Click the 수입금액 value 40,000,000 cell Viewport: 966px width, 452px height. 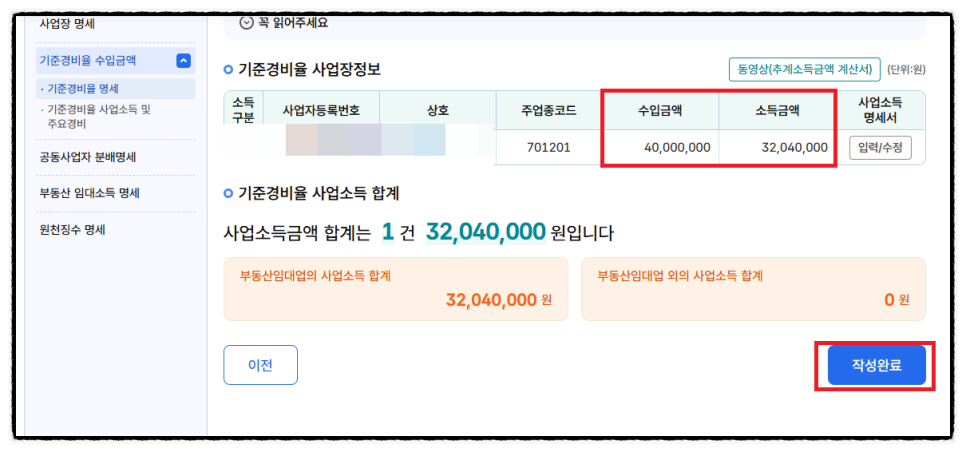tap(659, 148)
